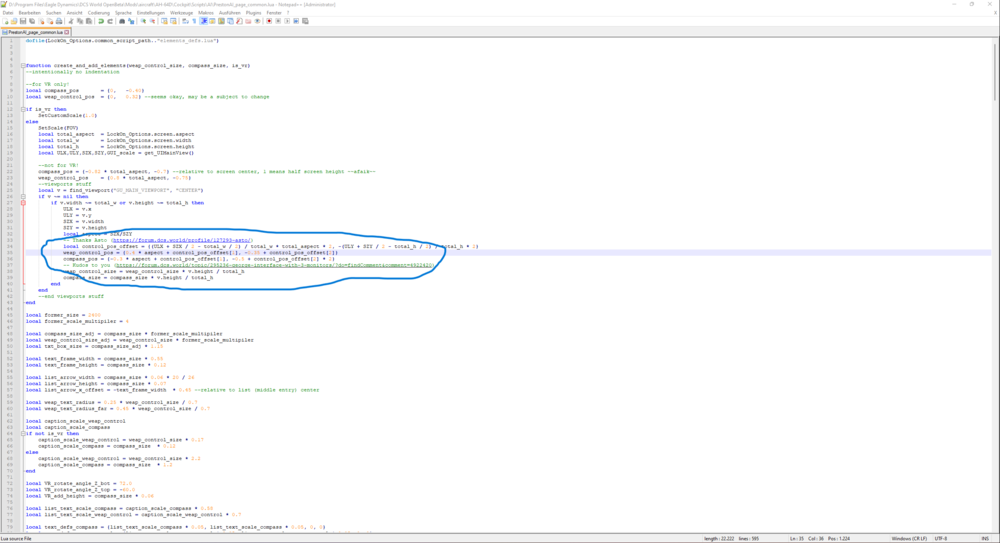Click the Print toolbar icon

(59, 21)
